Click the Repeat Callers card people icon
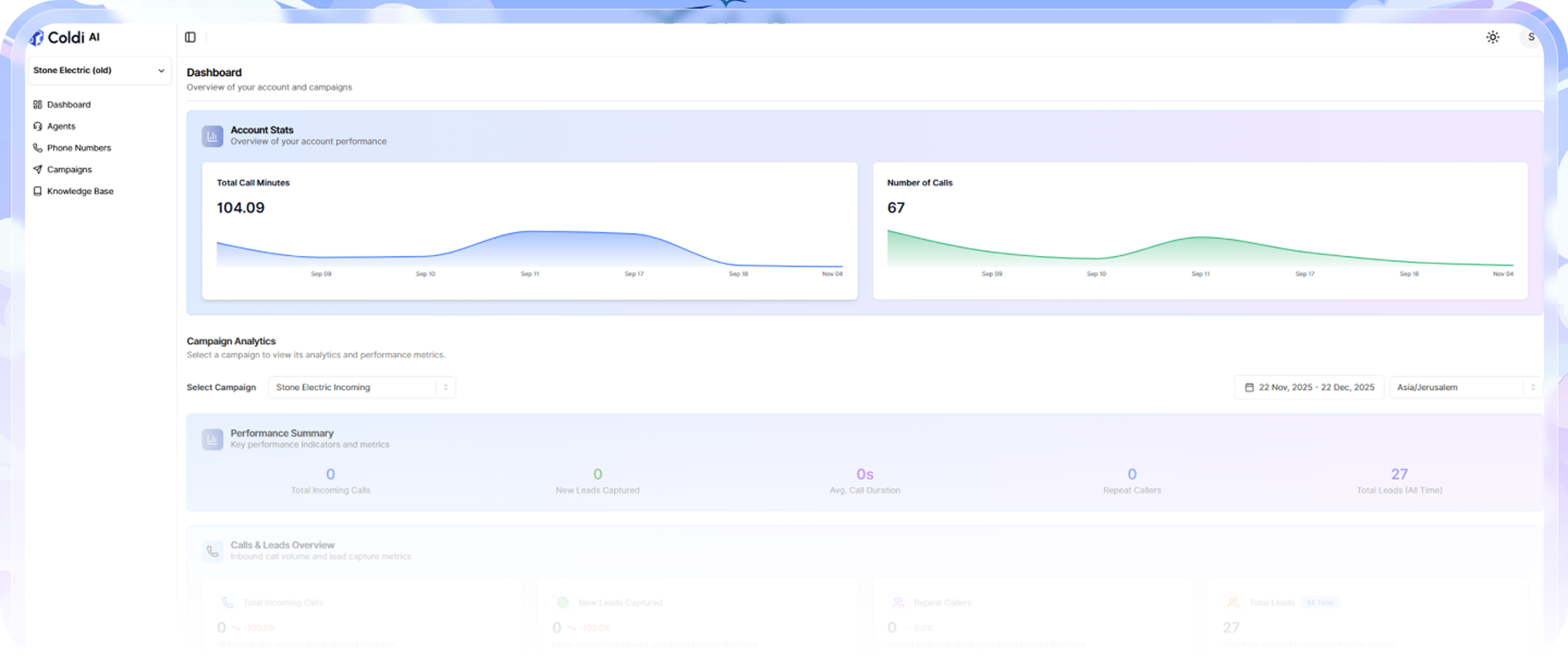The image size is (1568, 663). (x=898, y=603)
